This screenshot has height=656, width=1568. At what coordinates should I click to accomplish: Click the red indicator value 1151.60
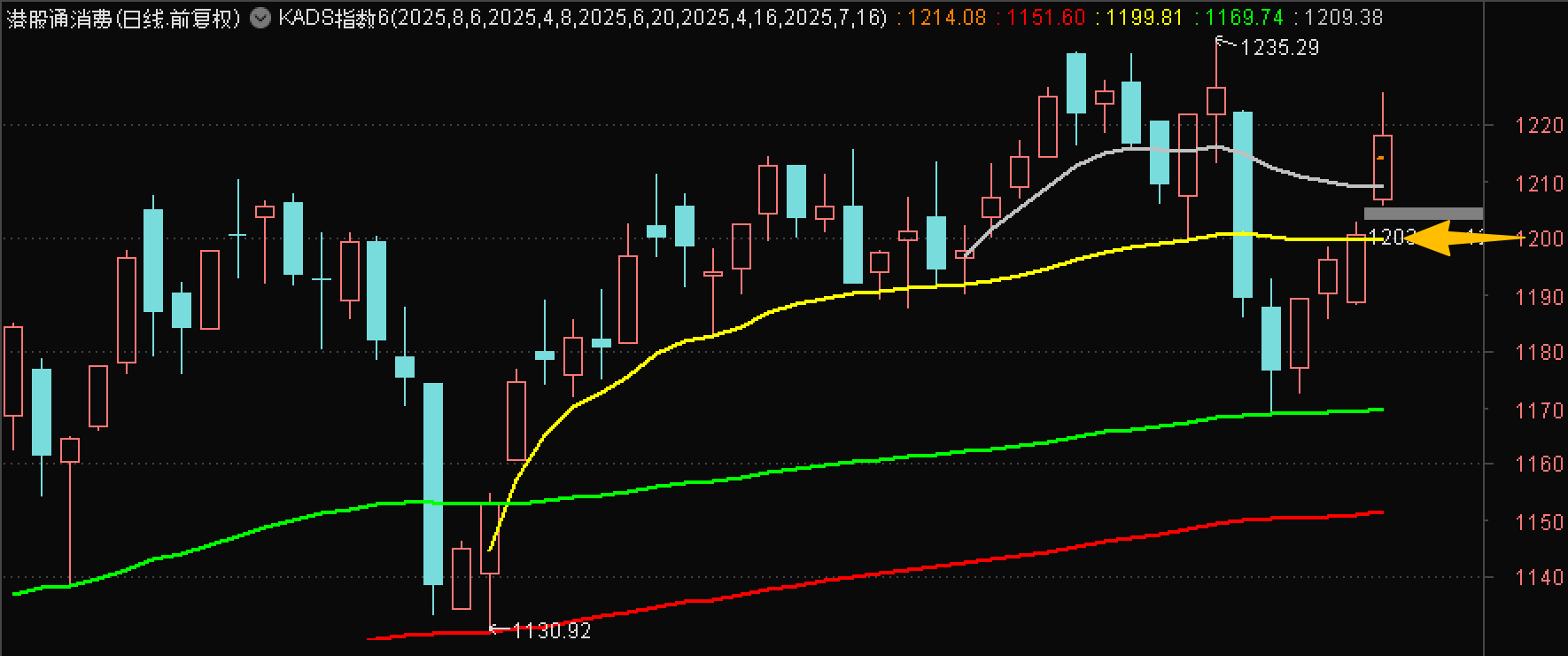click(x=1047, y=18)
